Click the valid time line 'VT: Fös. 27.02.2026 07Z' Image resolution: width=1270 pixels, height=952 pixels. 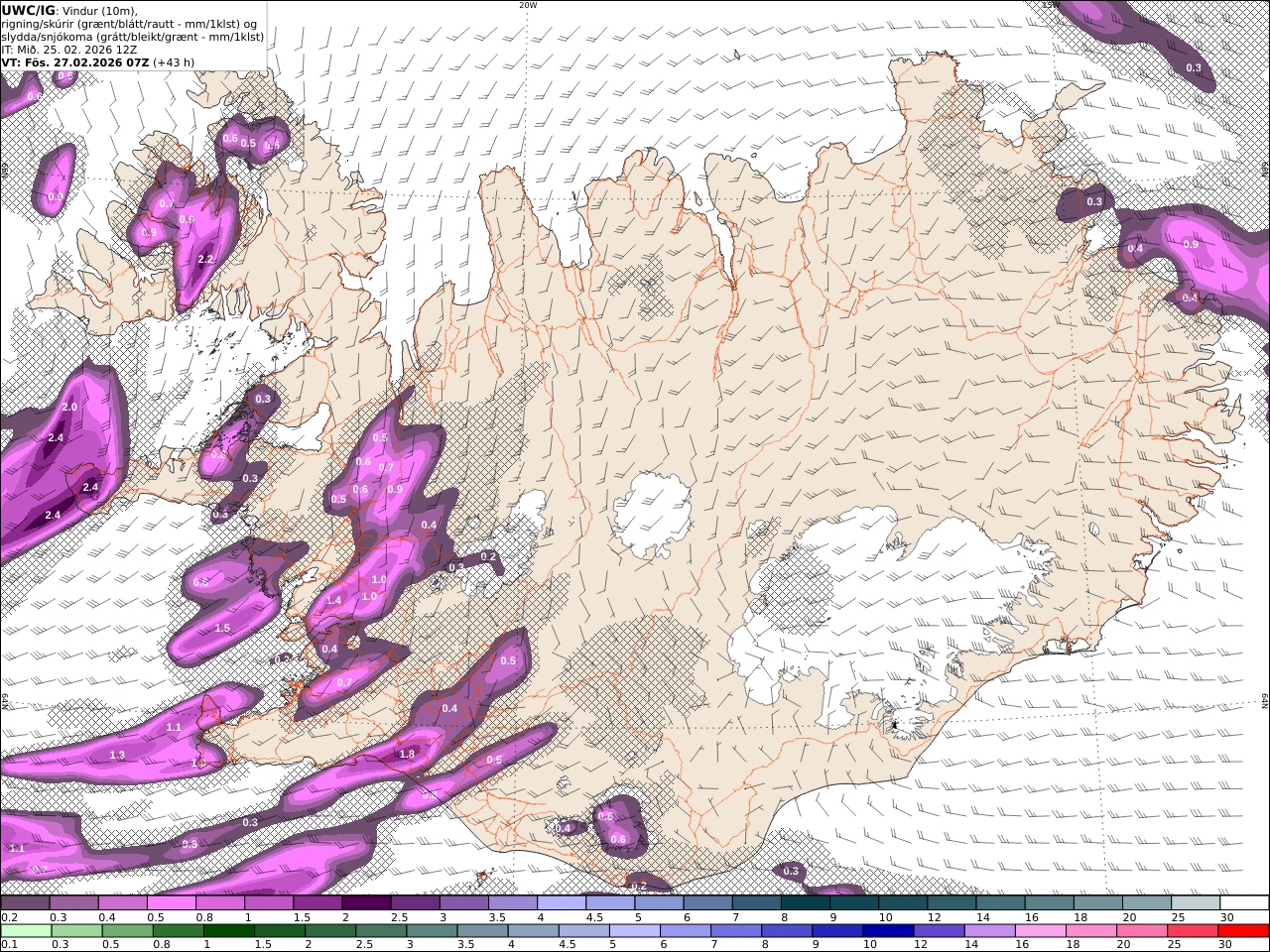tap(74, 62)
